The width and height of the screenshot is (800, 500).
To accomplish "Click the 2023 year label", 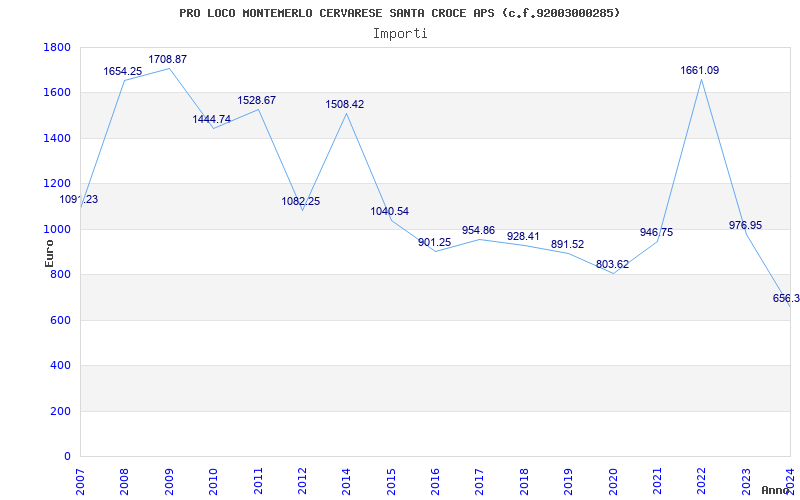I will [x=746, y=481].
